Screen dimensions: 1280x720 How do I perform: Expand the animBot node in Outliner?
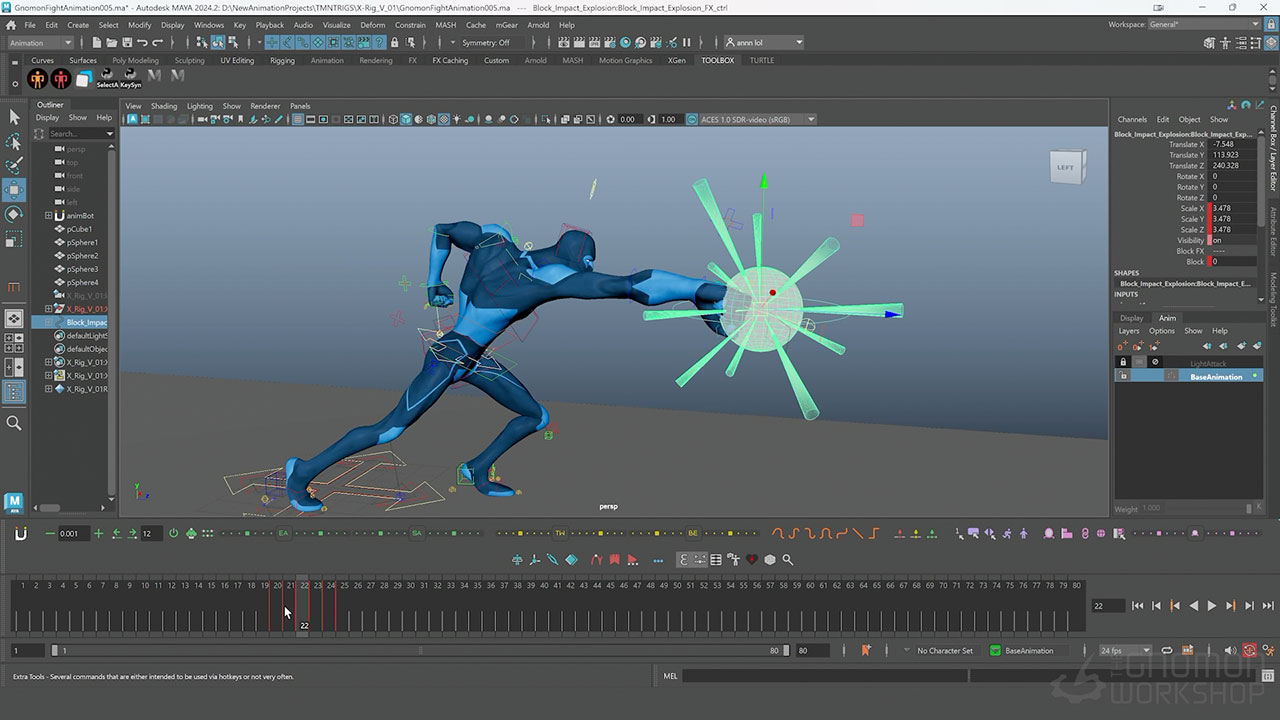(x=48, y=216)
